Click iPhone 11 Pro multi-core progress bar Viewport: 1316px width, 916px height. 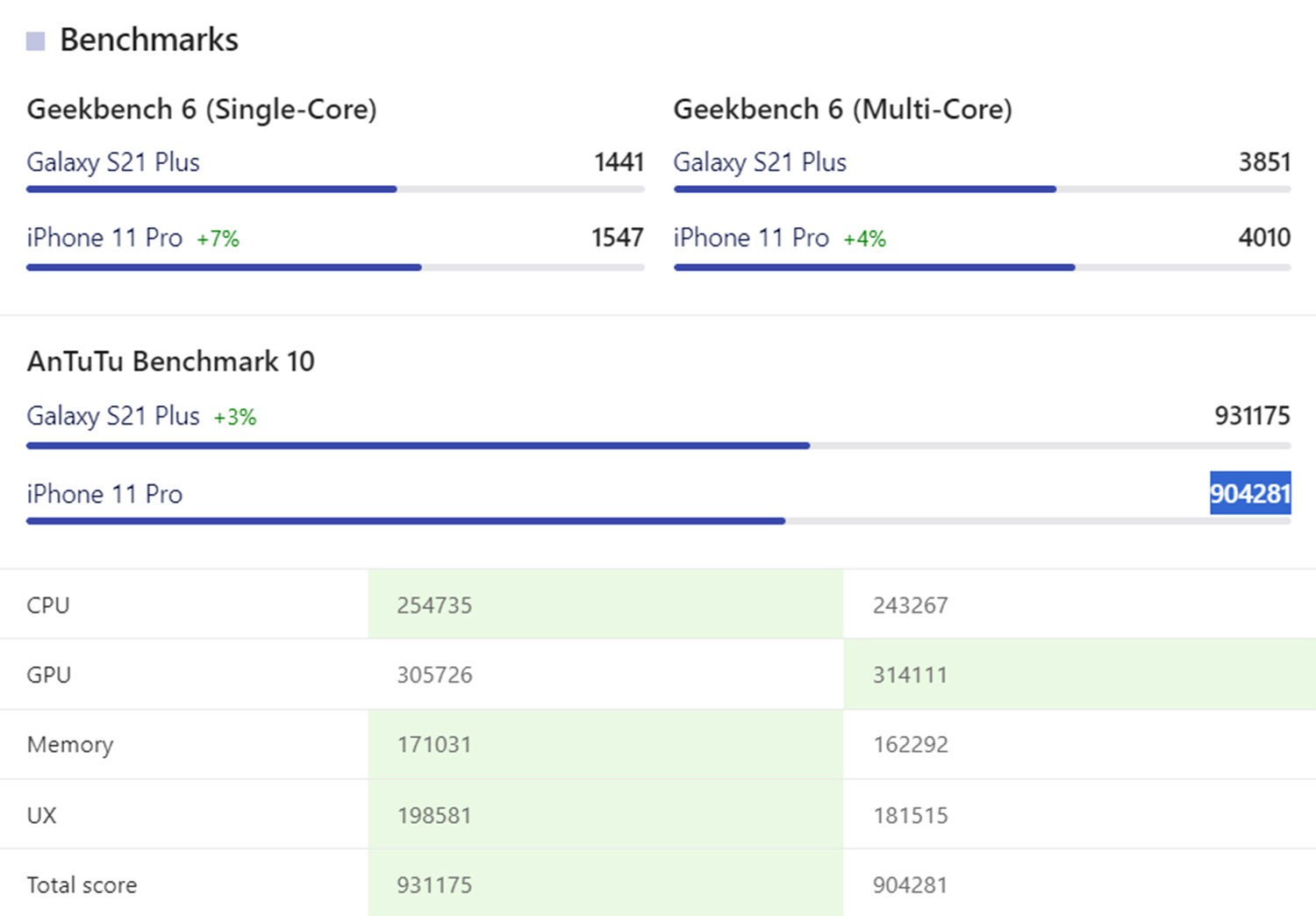click(x=982, y=268)
